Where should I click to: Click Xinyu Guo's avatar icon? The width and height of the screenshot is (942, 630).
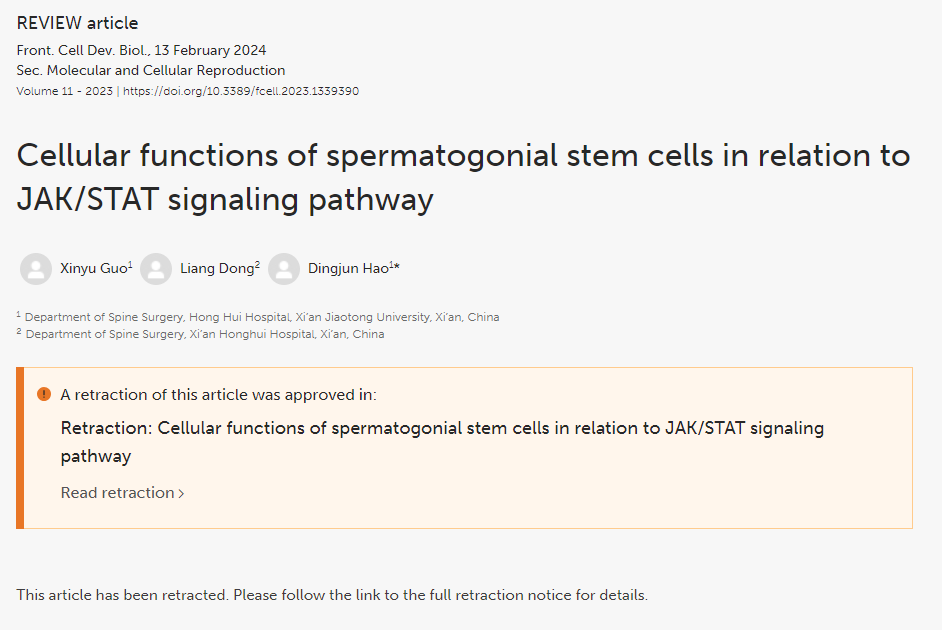coord(36,268)
